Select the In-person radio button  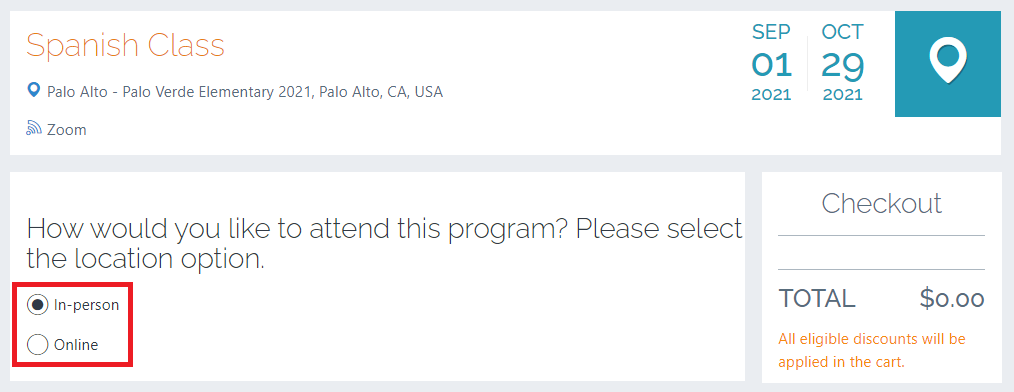38,305
